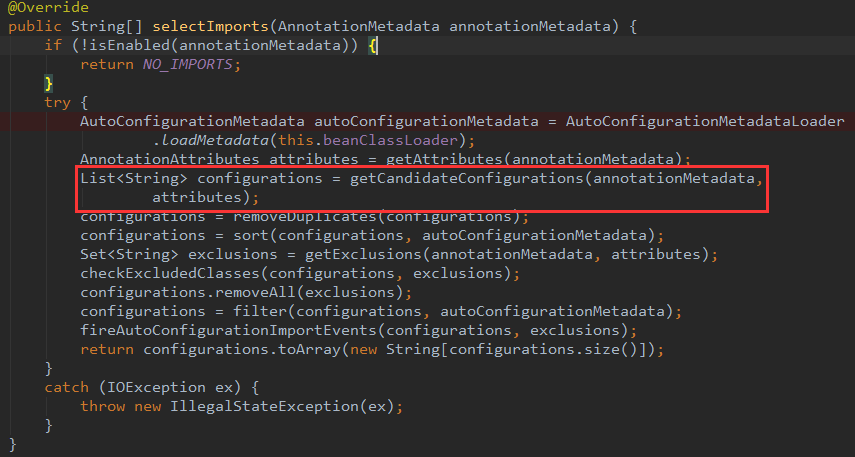Click the NO_IMPORTS constant

point(188,64)
